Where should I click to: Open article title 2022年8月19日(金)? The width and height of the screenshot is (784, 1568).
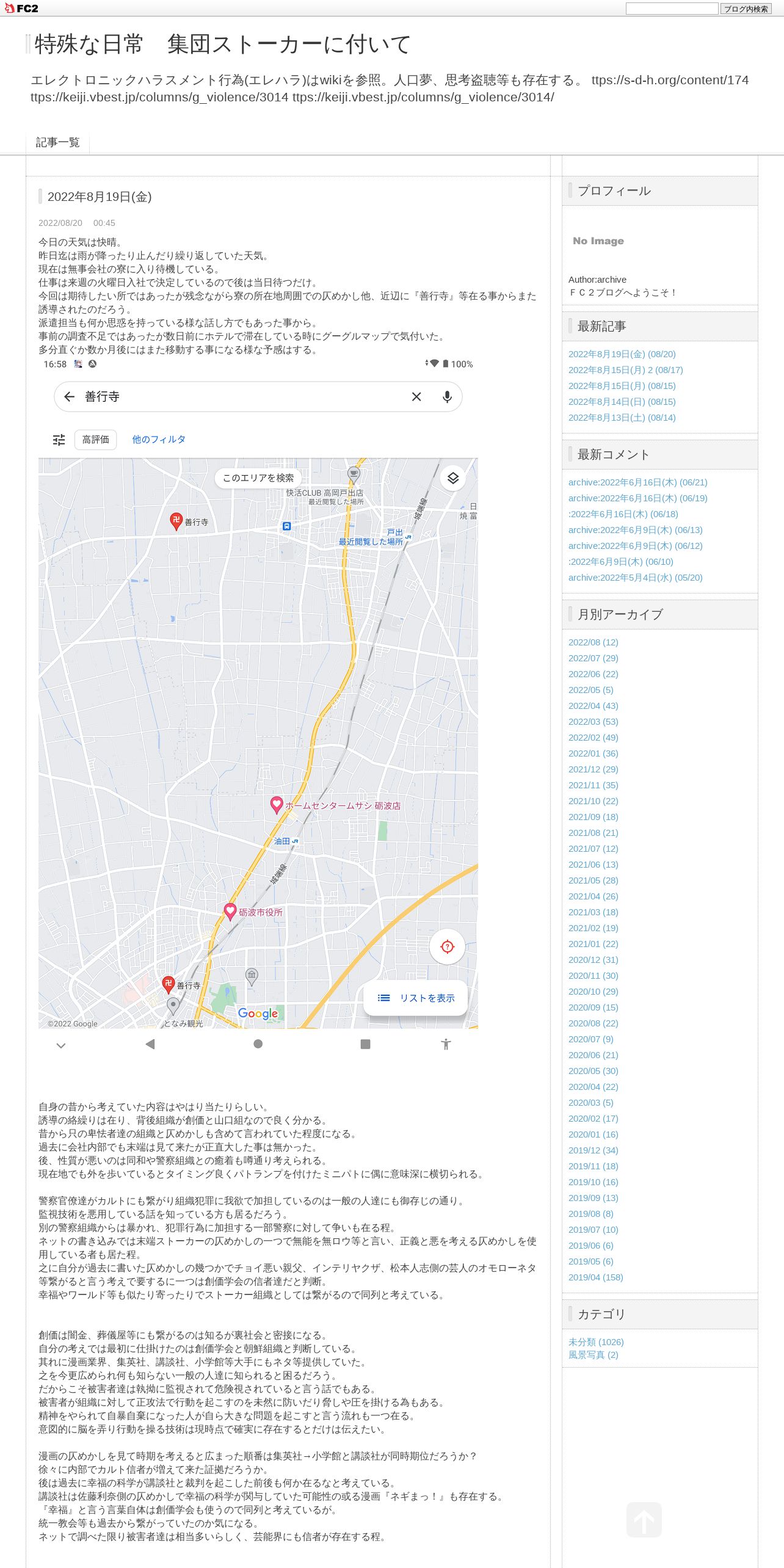click(100, 197)
